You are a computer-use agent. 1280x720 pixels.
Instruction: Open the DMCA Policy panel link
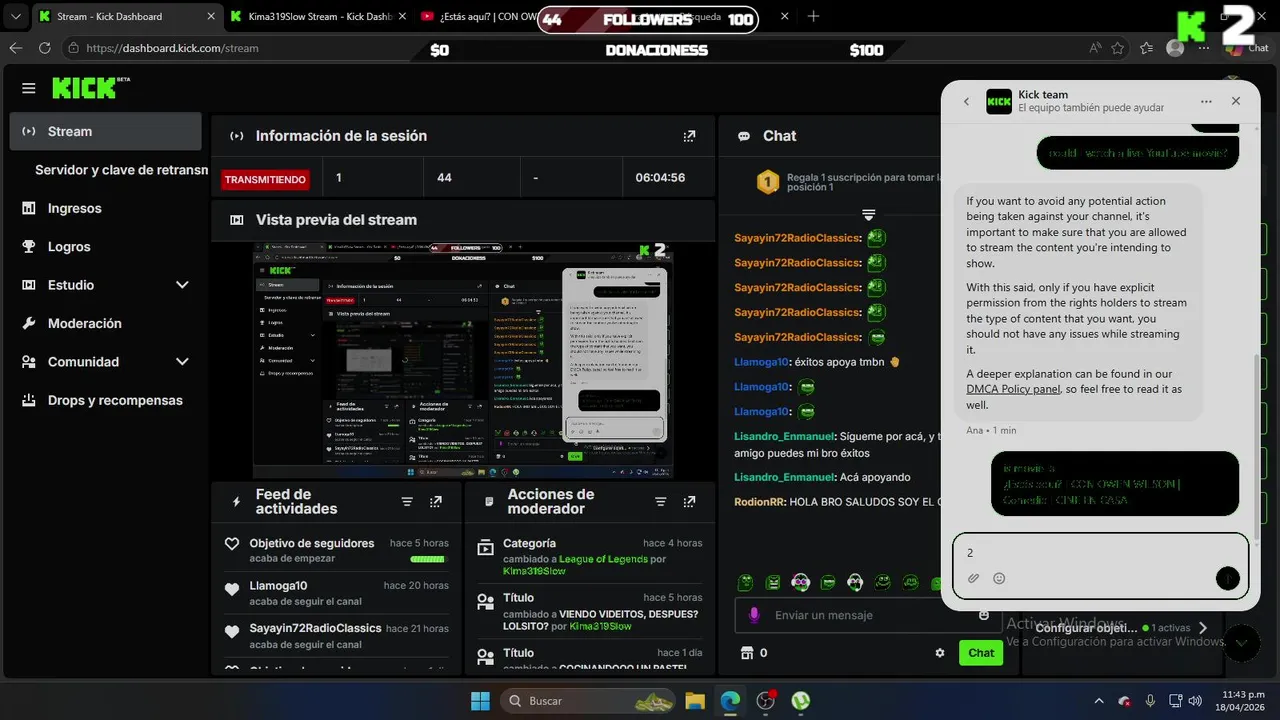click(1013, 389)
